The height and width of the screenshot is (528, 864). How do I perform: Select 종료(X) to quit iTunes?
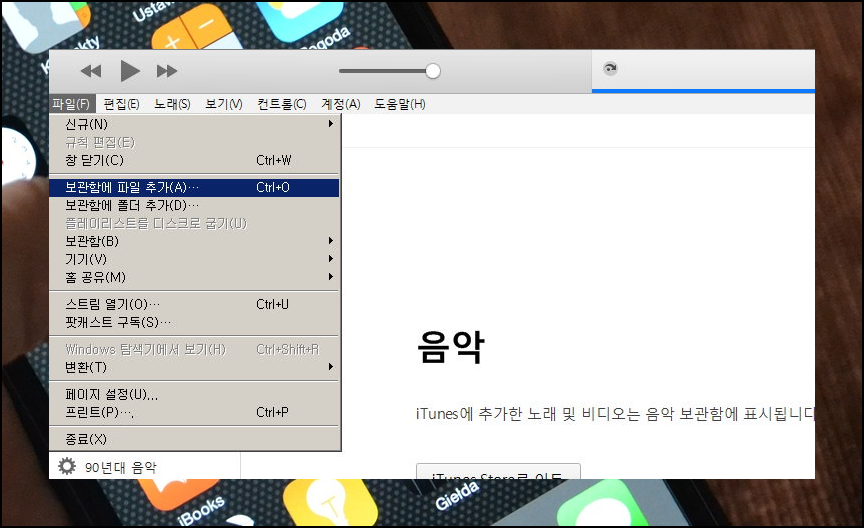194,439
